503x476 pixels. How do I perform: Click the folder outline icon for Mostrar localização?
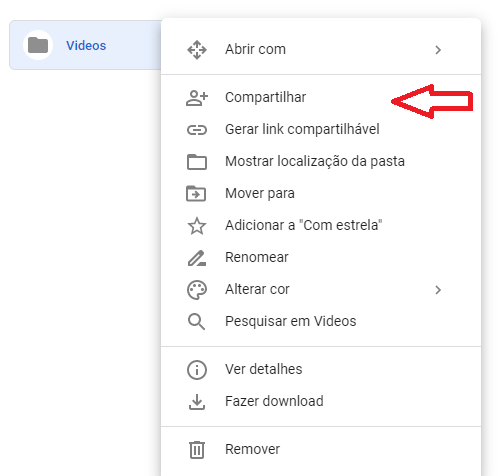point(197,162)
